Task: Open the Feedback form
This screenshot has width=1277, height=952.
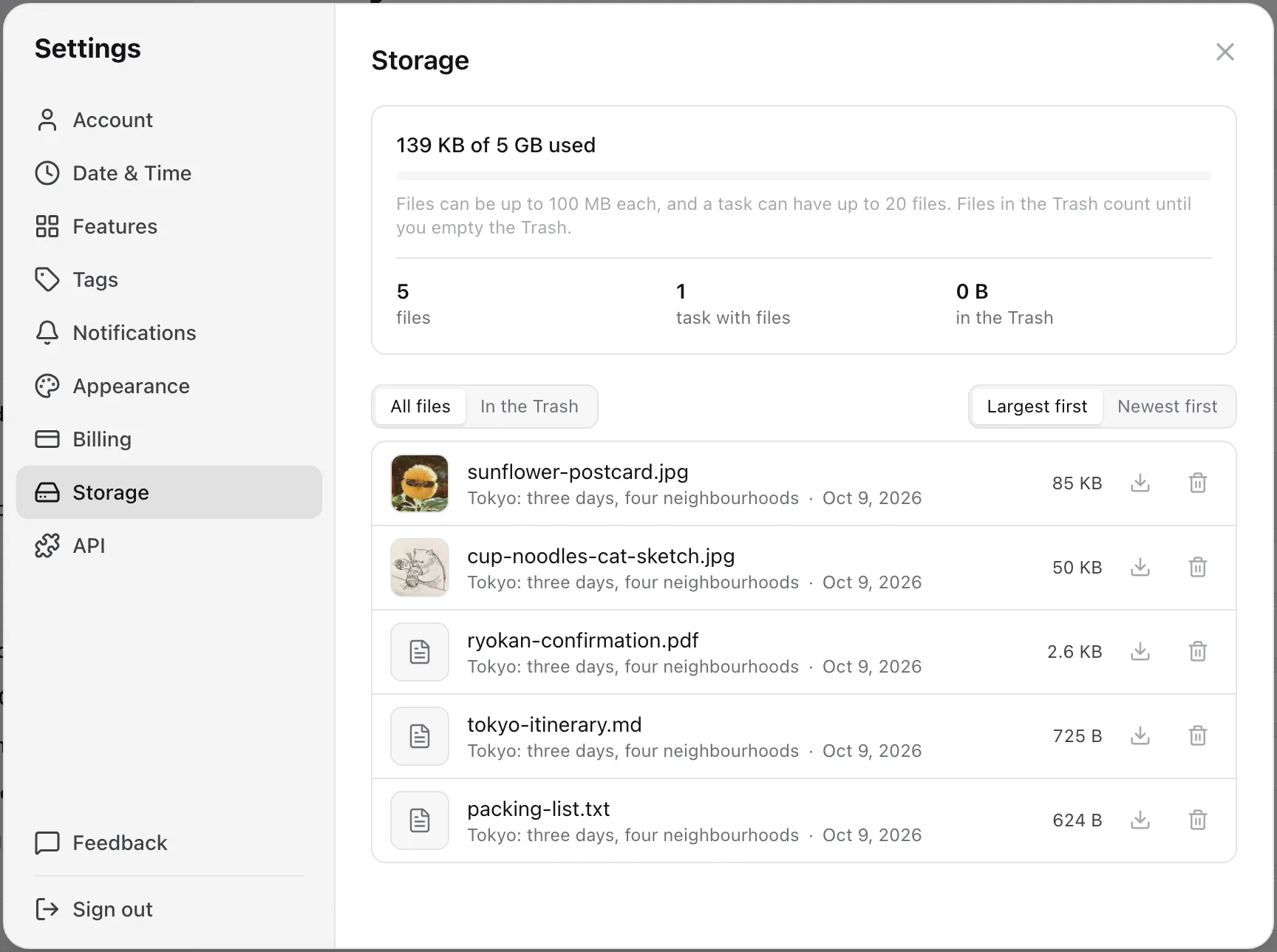Action: pos(169,843)
